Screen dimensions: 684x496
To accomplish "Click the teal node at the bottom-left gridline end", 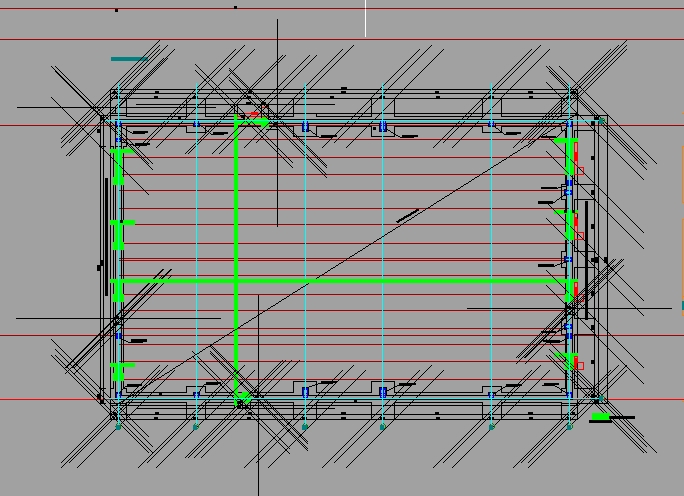I will click(118, 427).
